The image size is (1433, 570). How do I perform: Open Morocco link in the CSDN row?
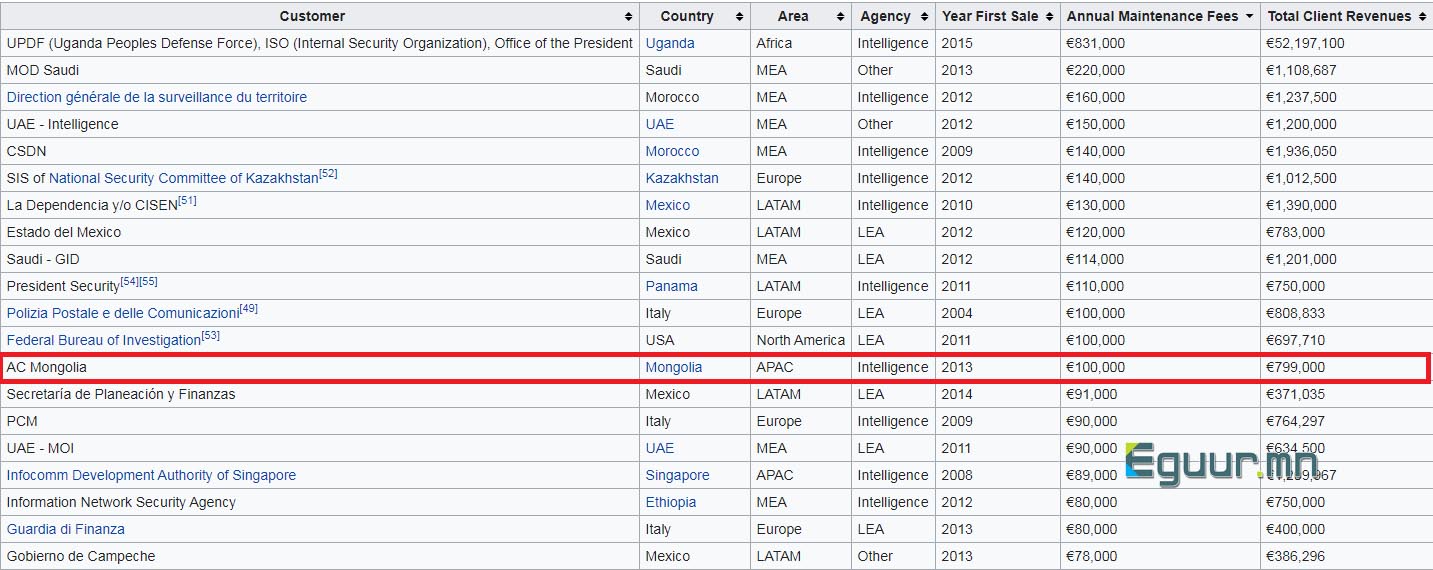click(x=672, y=151)
